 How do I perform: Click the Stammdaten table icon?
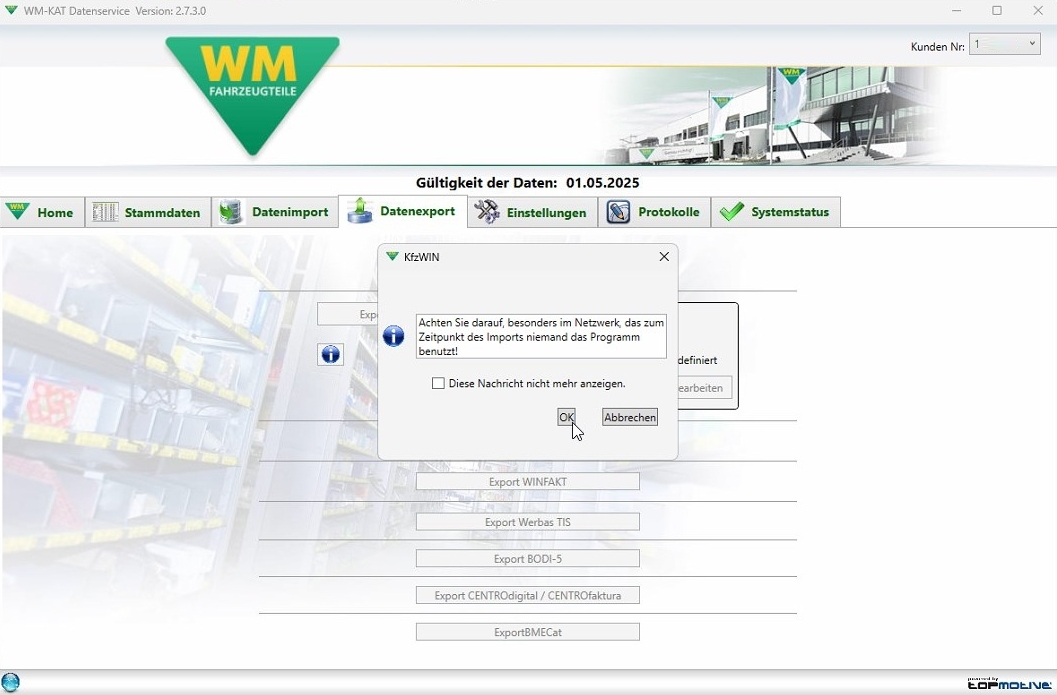(105, 212)
